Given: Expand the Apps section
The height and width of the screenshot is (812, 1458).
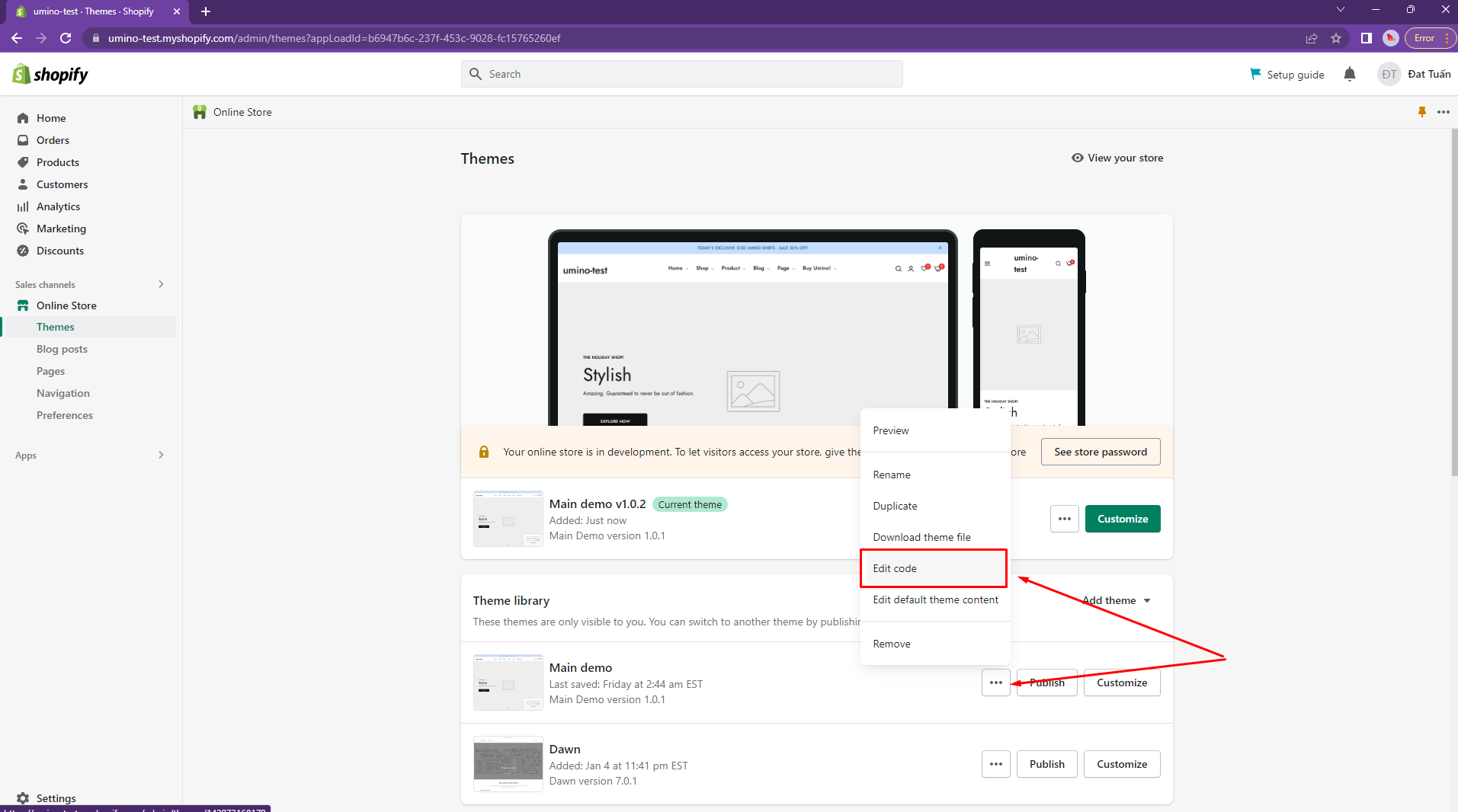Looking at the screenshot, I should 161,455.
